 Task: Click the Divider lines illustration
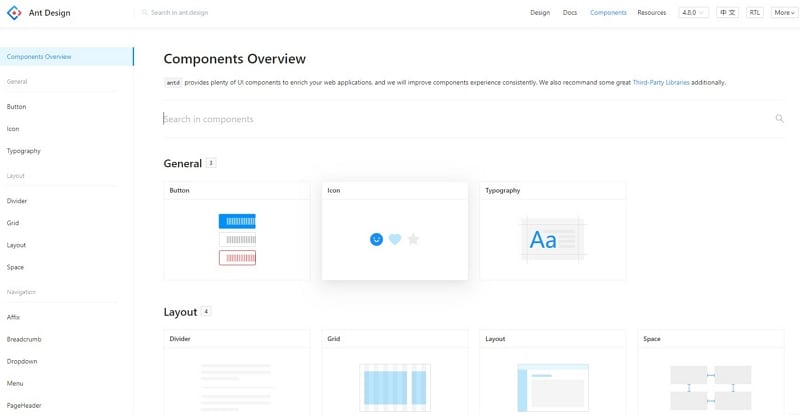click(236, 387)
